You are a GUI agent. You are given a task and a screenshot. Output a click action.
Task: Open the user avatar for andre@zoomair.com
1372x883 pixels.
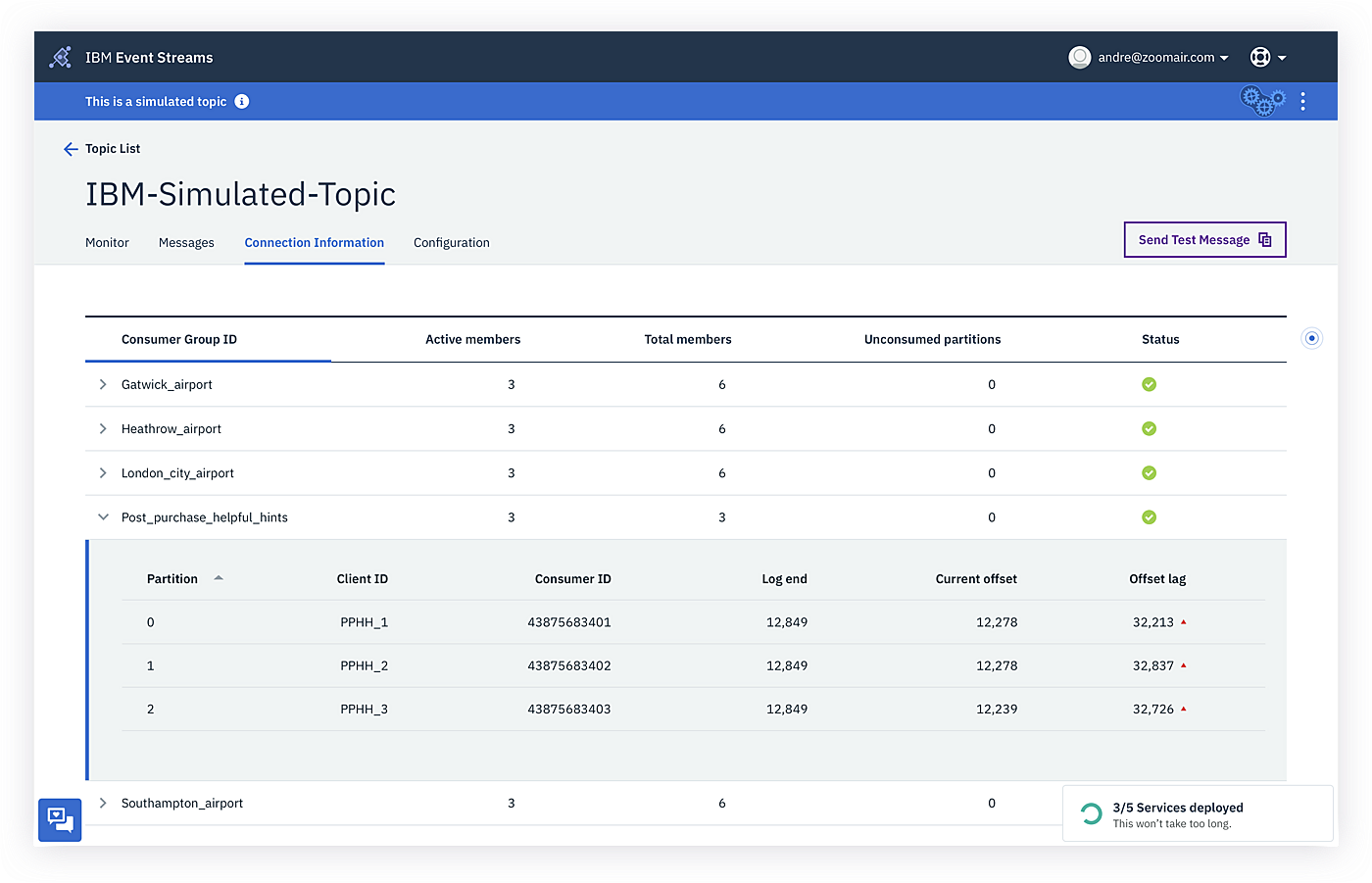1079,58
